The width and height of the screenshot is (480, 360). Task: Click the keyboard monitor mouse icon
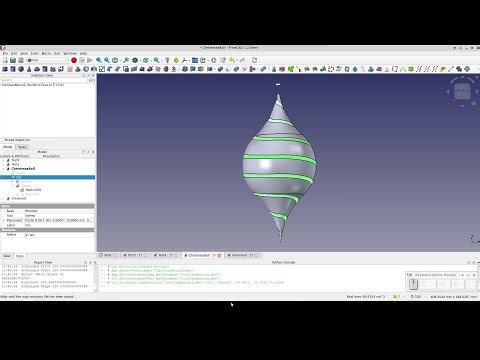[413, 284]
